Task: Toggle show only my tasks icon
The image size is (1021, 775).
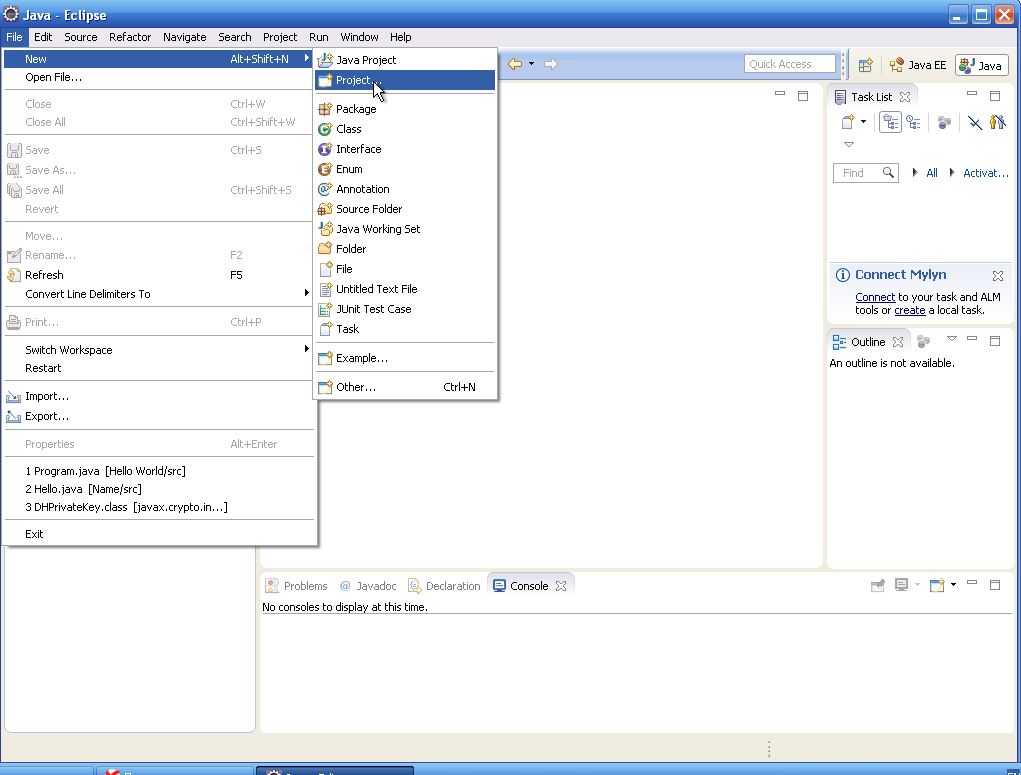Action: pos(998,122)
